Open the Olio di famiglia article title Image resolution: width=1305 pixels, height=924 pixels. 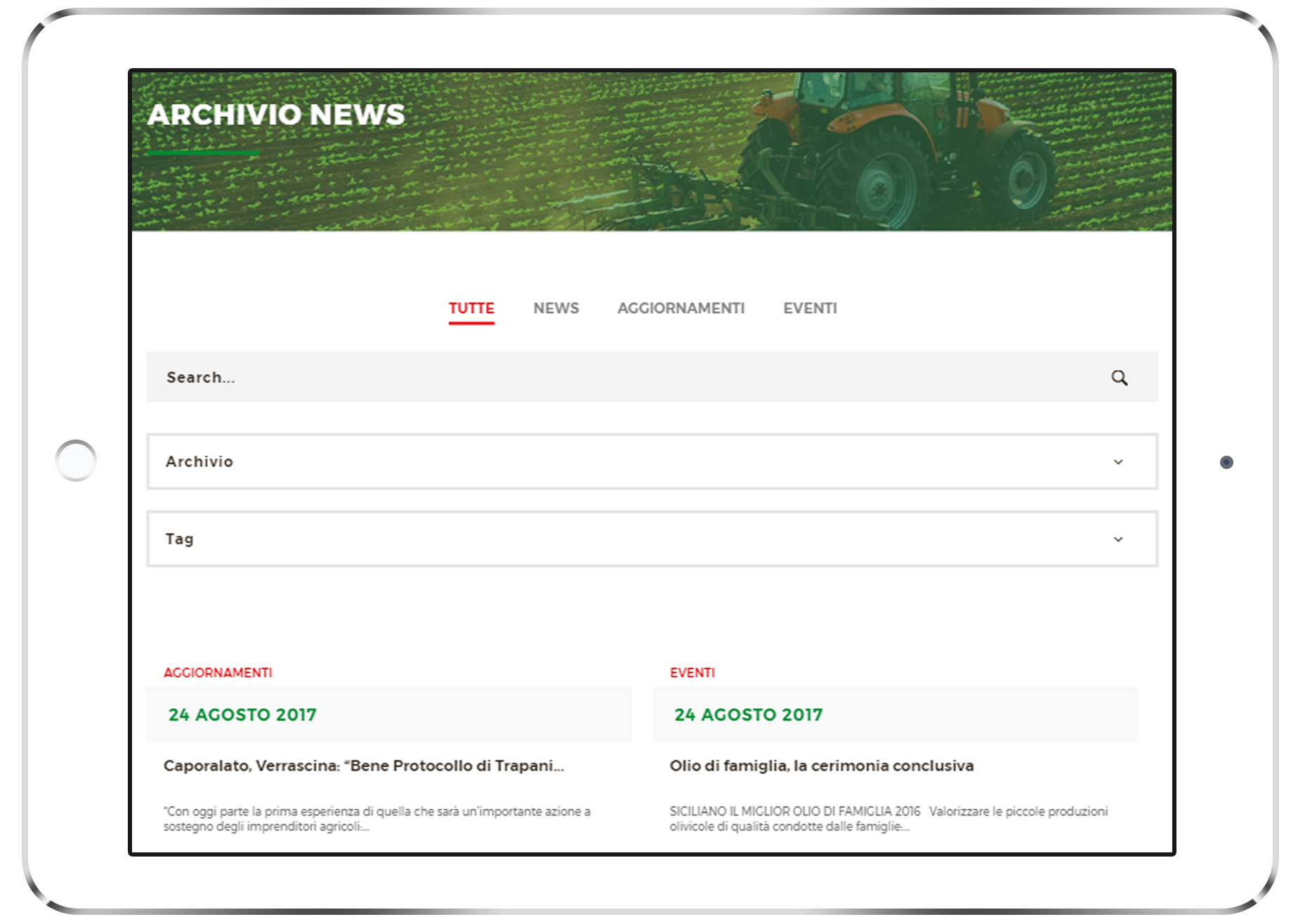pos(821,766)
